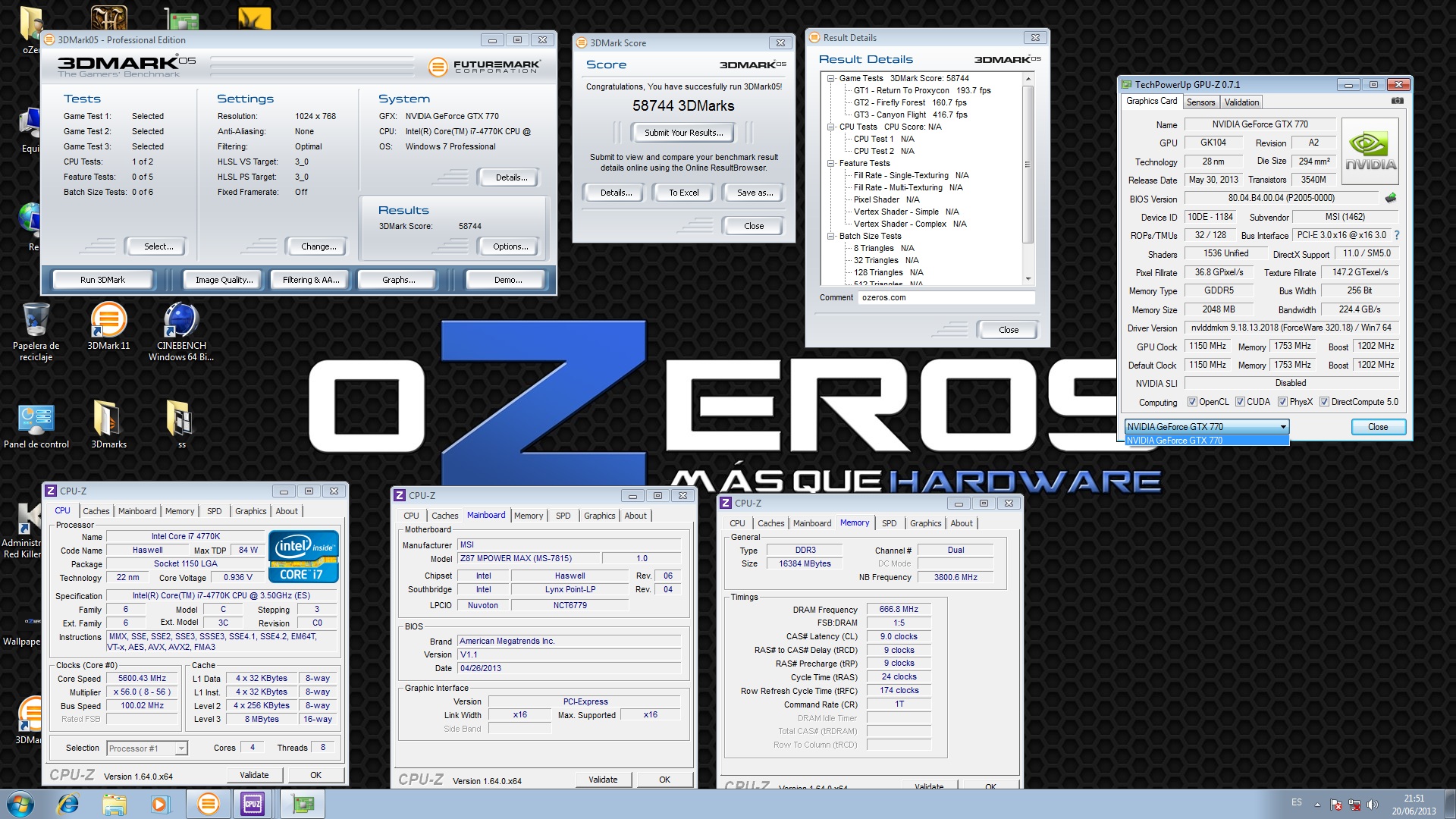This screenshot has height=819, width=1456.
Task: Choose NVIDIA GeForce GTX 770 from the open list
Action: point(1207,441)
